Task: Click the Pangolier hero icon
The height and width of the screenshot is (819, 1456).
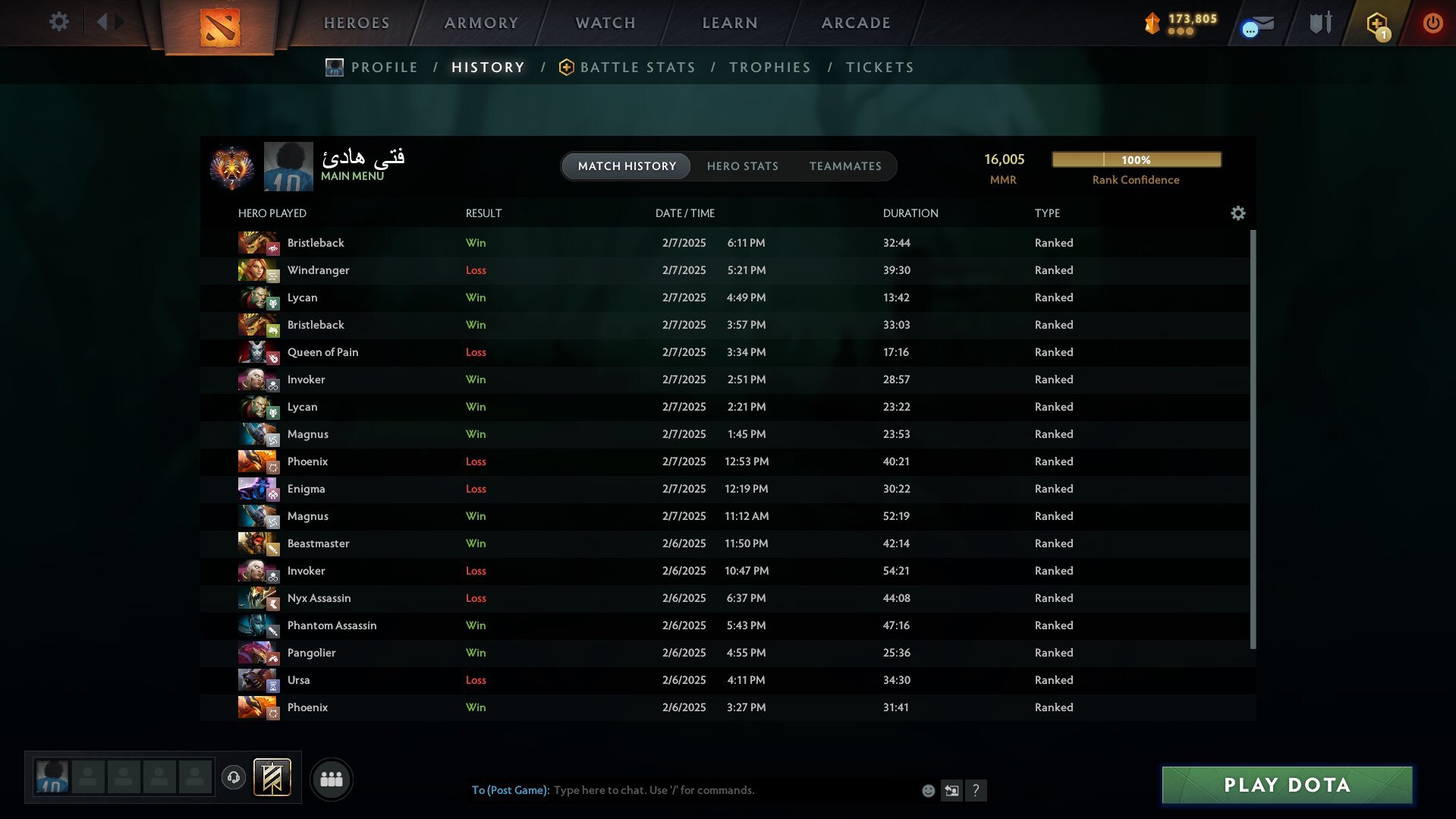Action: click(258, 653)
